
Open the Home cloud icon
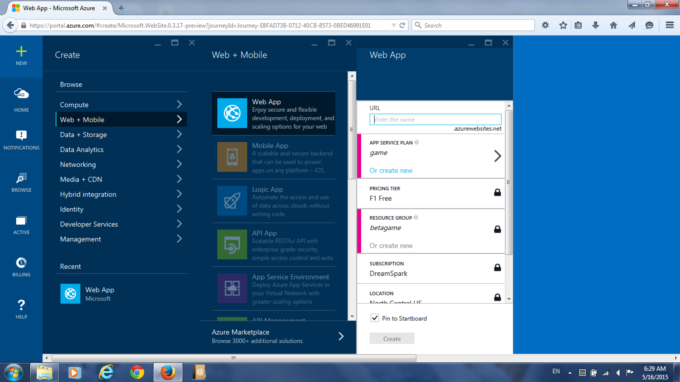(21, 94)
